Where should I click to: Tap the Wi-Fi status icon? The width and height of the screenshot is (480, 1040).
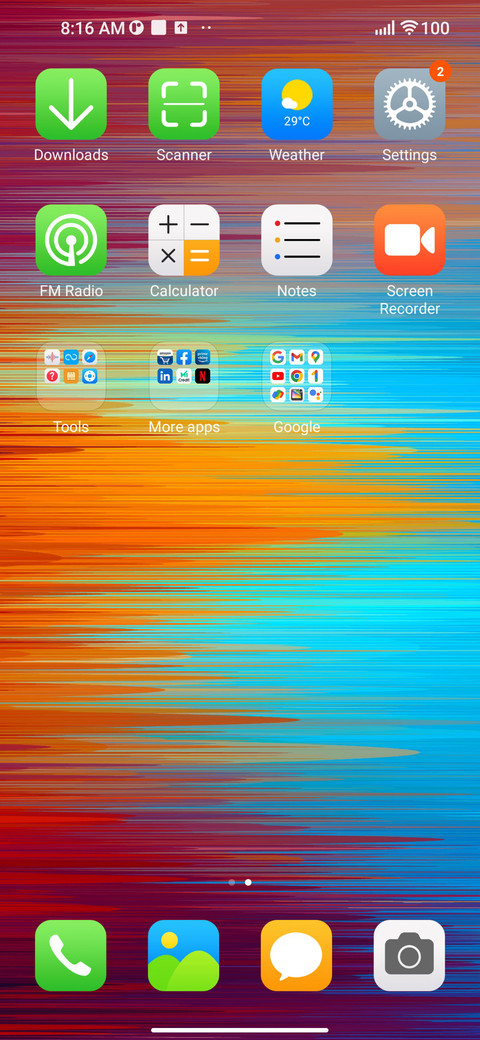[410, 28]
